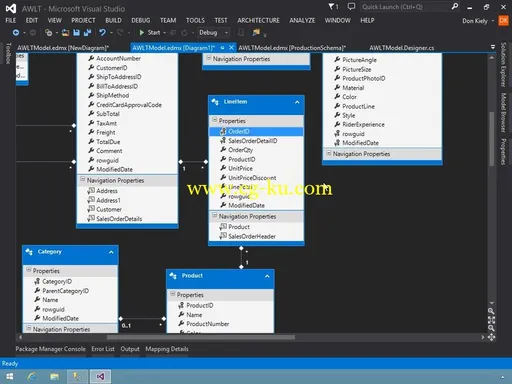Open the Error List panel
512x384 pixels.
[103, 349]
